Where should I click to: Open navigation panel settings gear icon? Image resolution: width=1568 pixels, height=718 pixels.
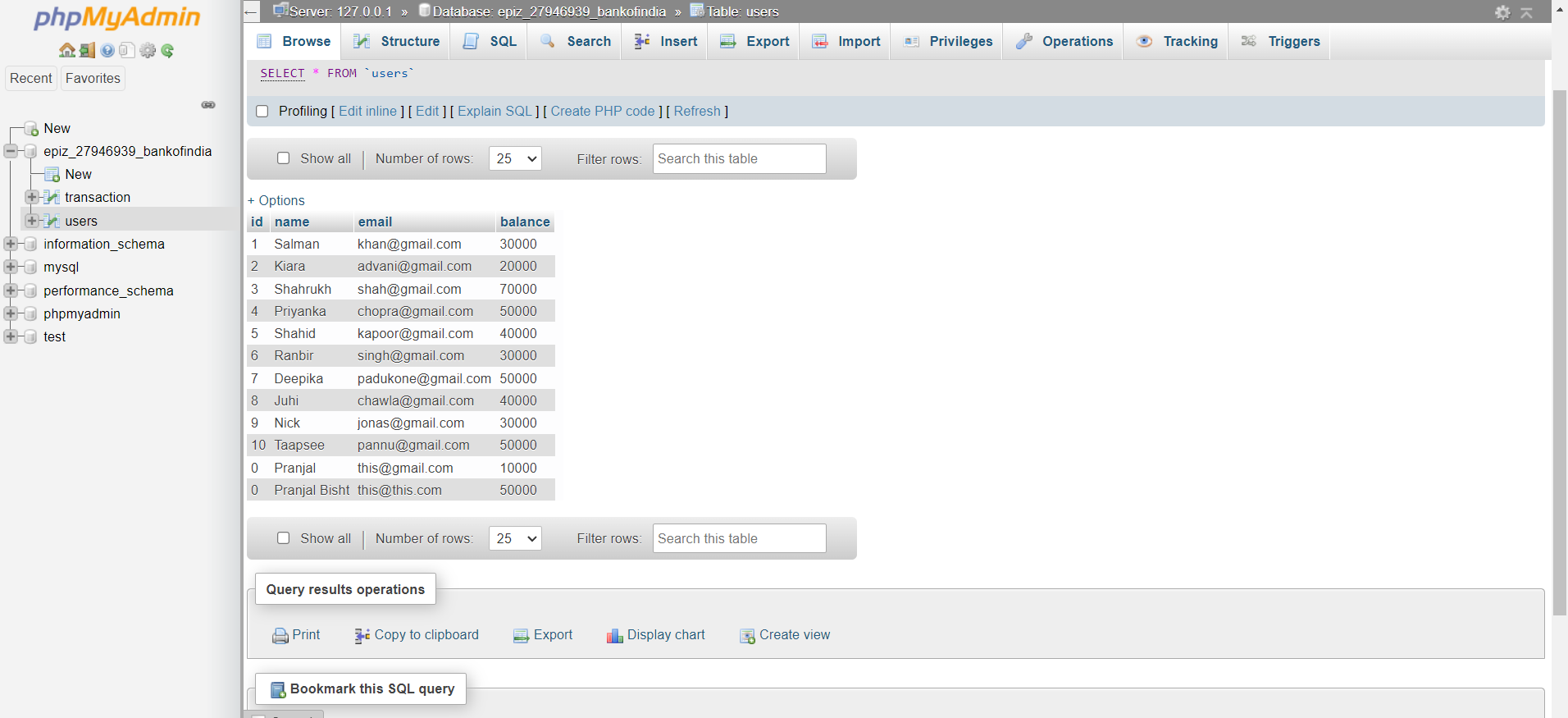148,51
